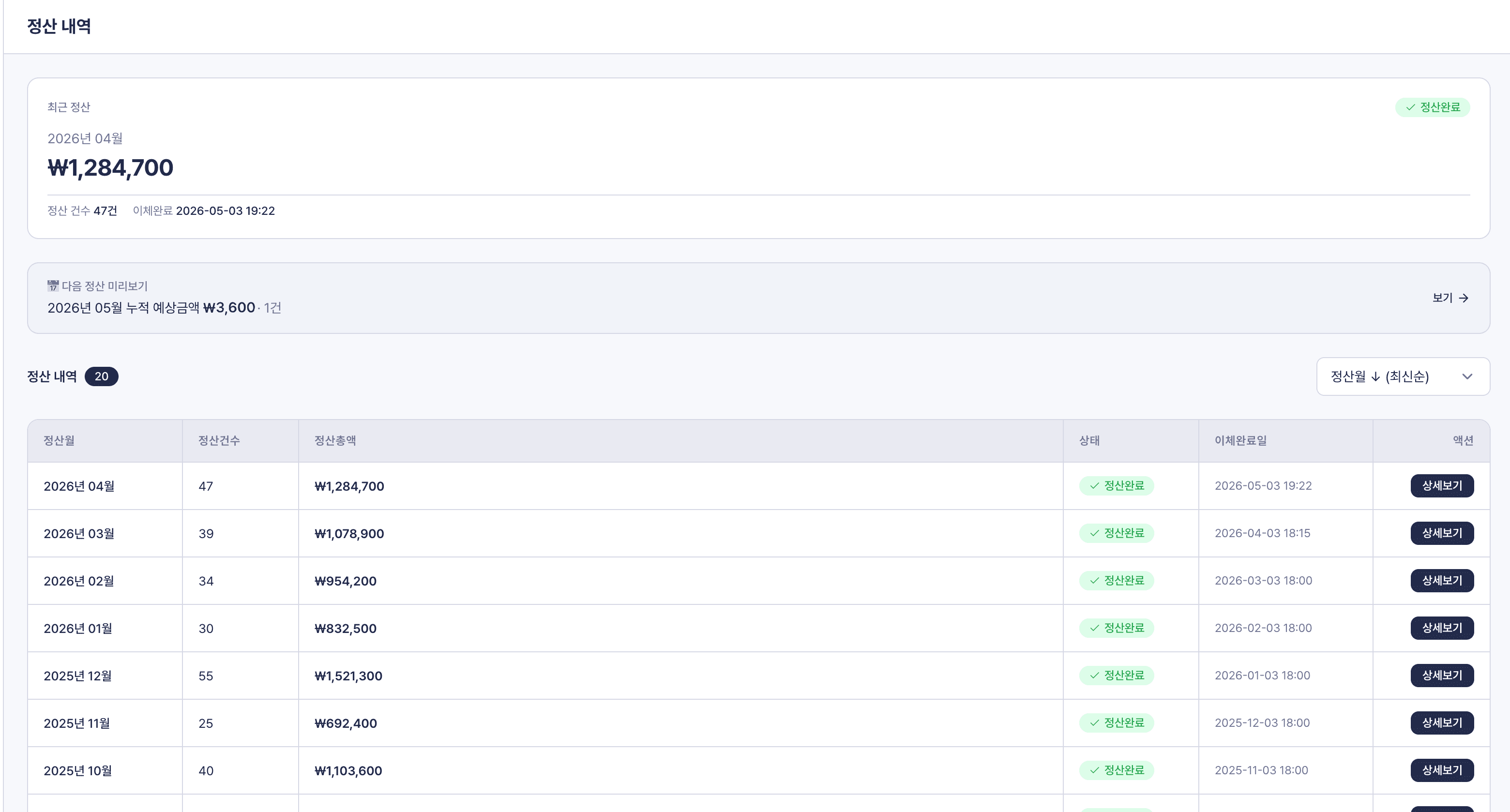This screenshot has height=812, width=1510.
Task: Click the date 2025-12-03 18:00
Action: (1262, 723)
